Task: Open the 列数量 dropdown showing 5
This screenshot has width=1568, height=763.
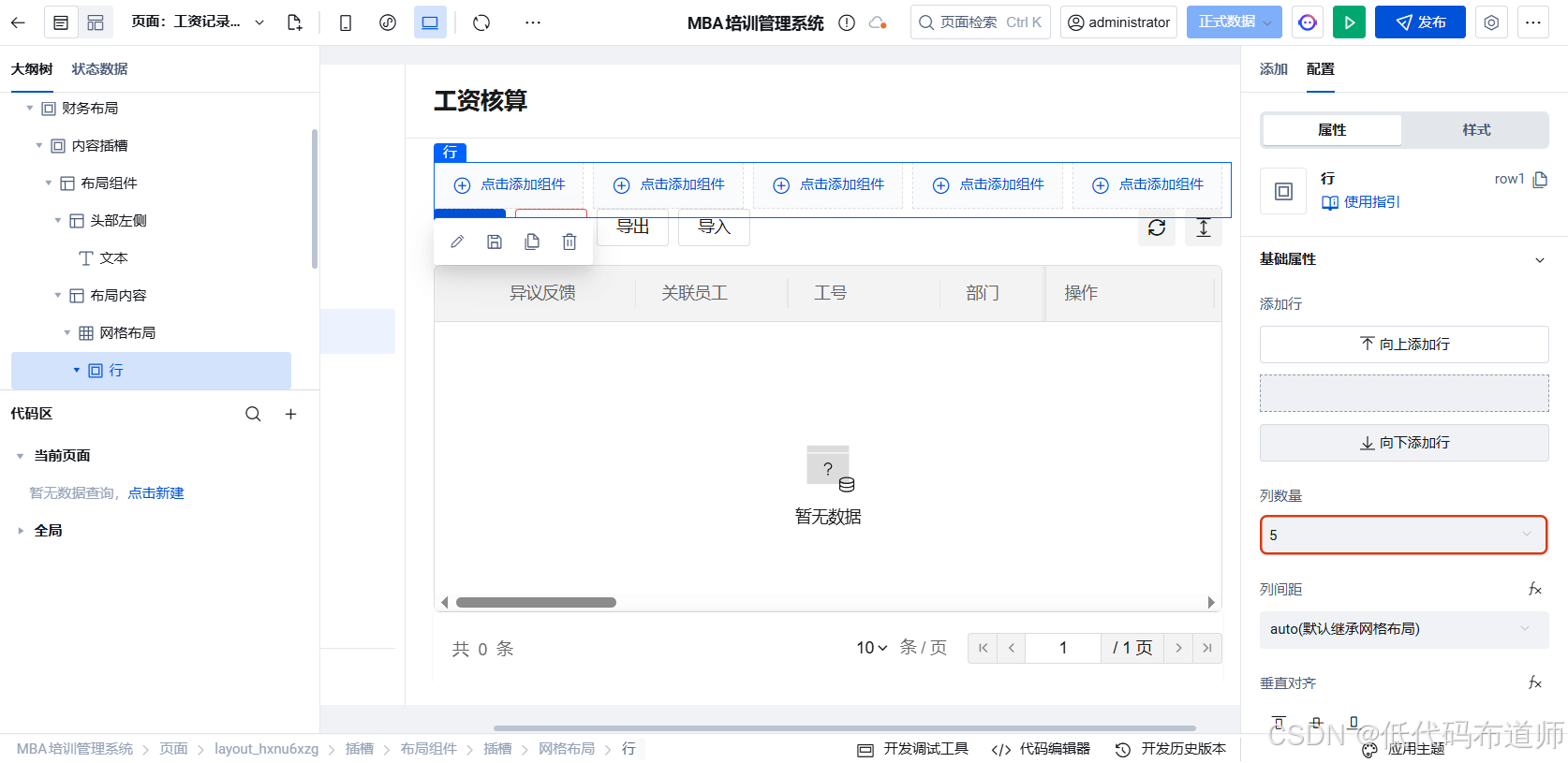Action: pyautogui.click(x=1403, y=536)
